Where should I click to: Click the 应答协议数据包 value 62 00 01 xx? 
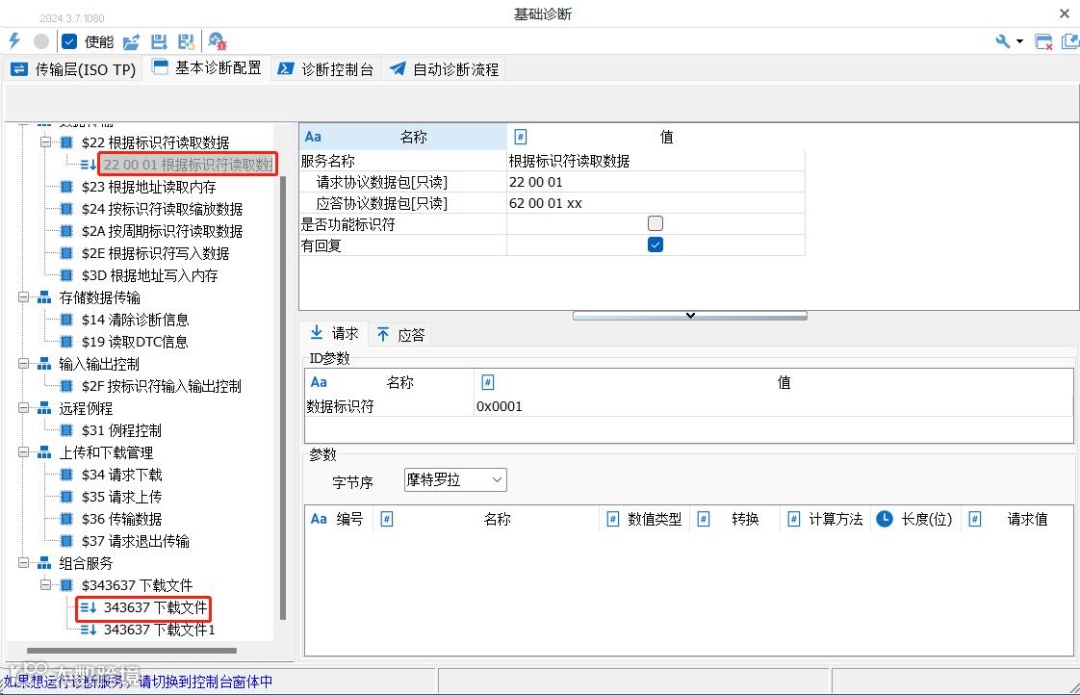coord(546,203)
